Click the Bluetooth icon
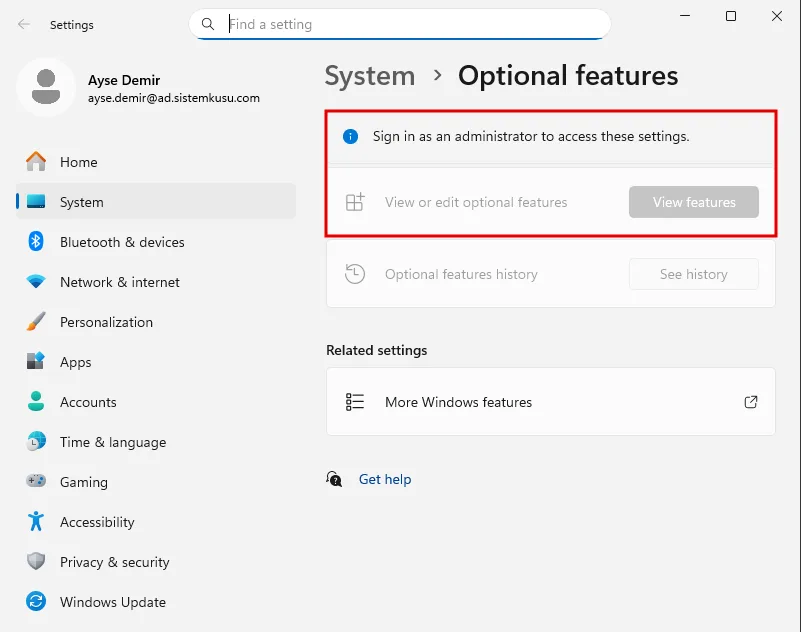This screenshot has width=801, height=632. pos(36,241)
